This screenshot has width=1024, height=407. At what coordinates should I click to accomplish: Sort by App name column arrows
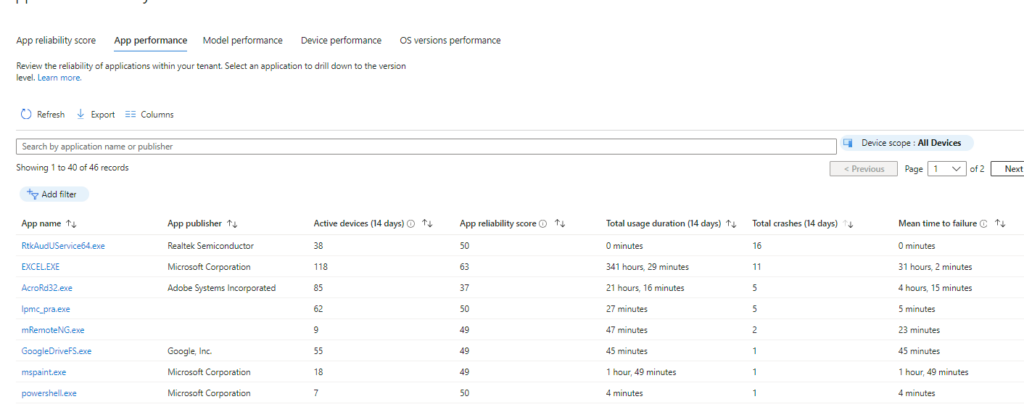point(72,224)
